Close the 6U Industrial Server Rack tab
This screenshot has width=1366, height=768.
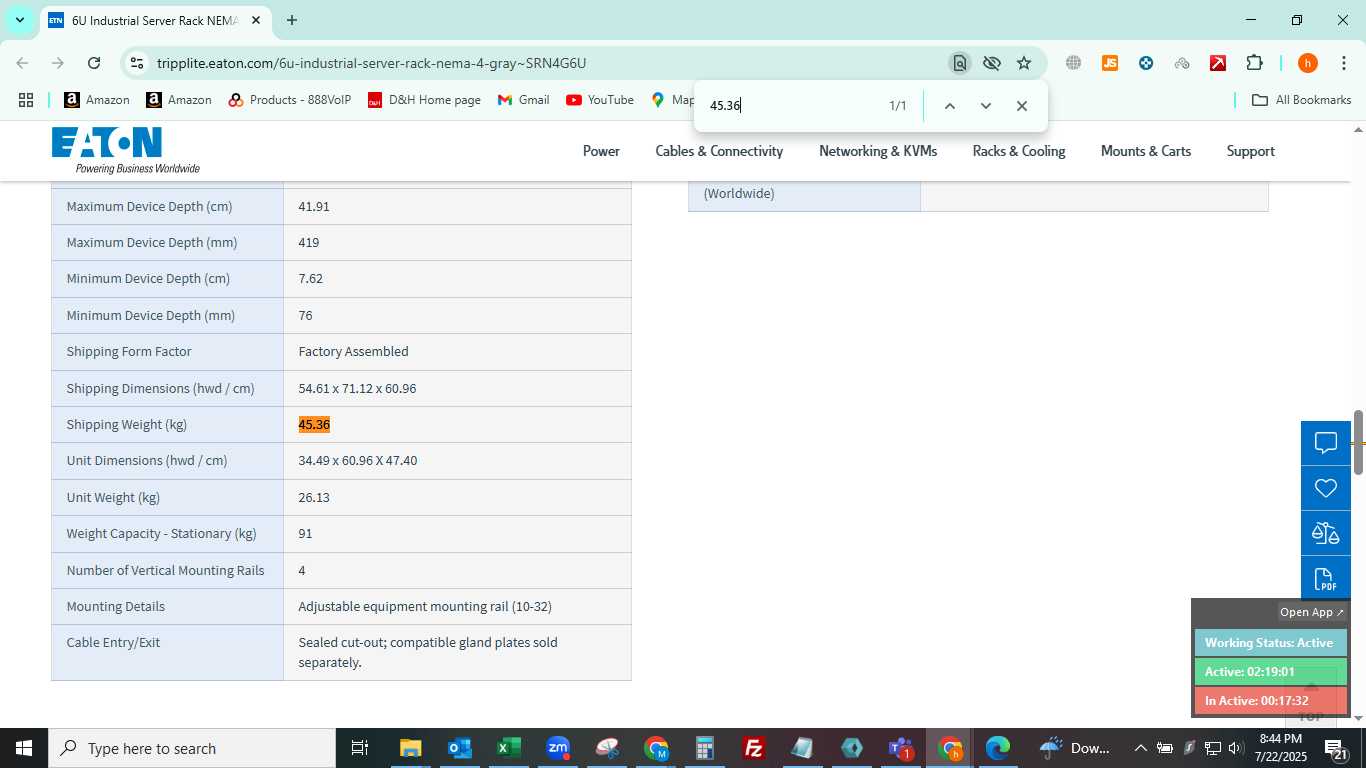pyautogui.click(x=256, y=20)
